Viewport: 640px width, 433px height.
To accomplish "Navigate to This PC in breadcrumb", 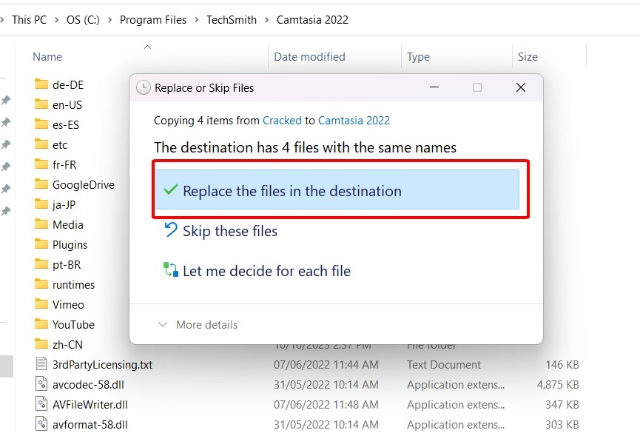I will (x=29, y=20).
